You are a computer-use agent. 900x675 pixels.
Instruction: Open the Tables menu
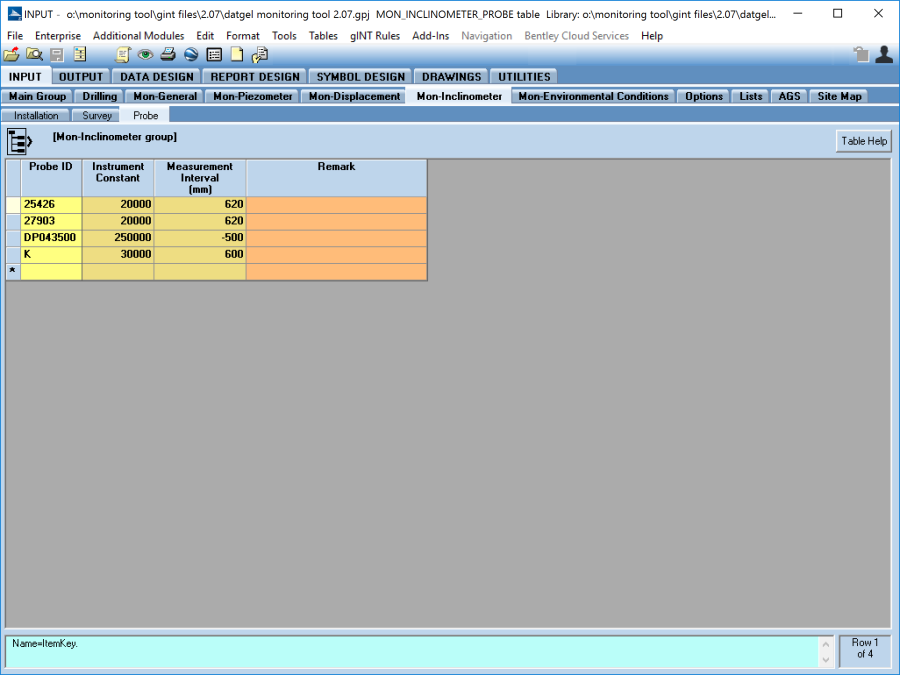pos(323,36)
